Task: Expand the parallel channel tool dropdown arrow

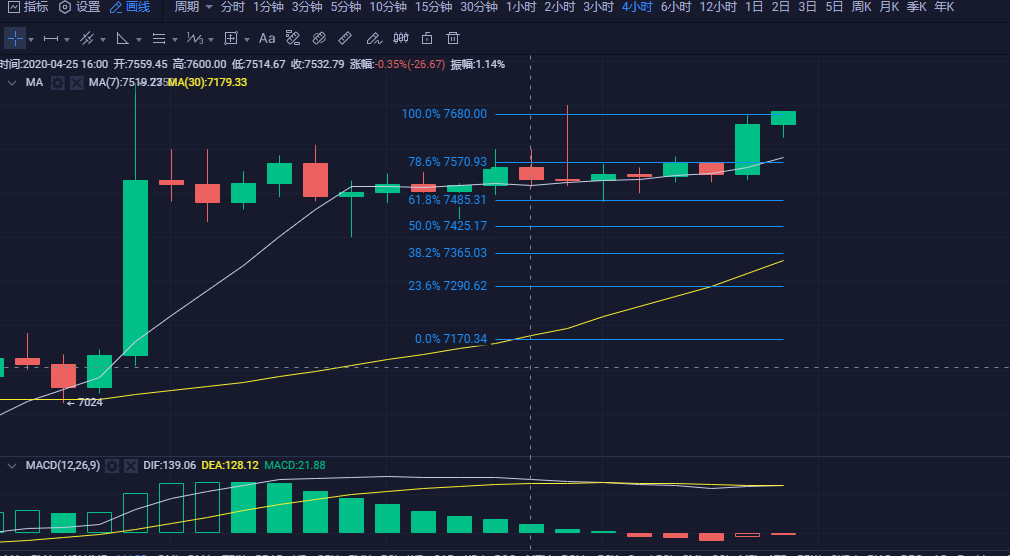Action: point(103,40)
